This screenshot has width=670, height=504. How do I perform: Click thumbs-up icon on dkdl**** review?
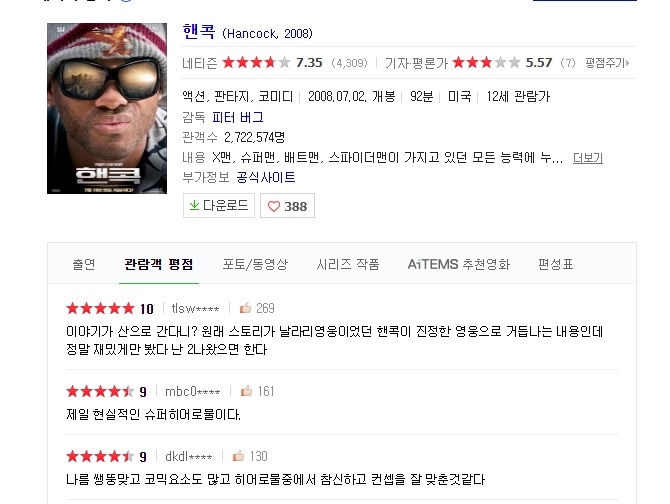tap(238, 456)
